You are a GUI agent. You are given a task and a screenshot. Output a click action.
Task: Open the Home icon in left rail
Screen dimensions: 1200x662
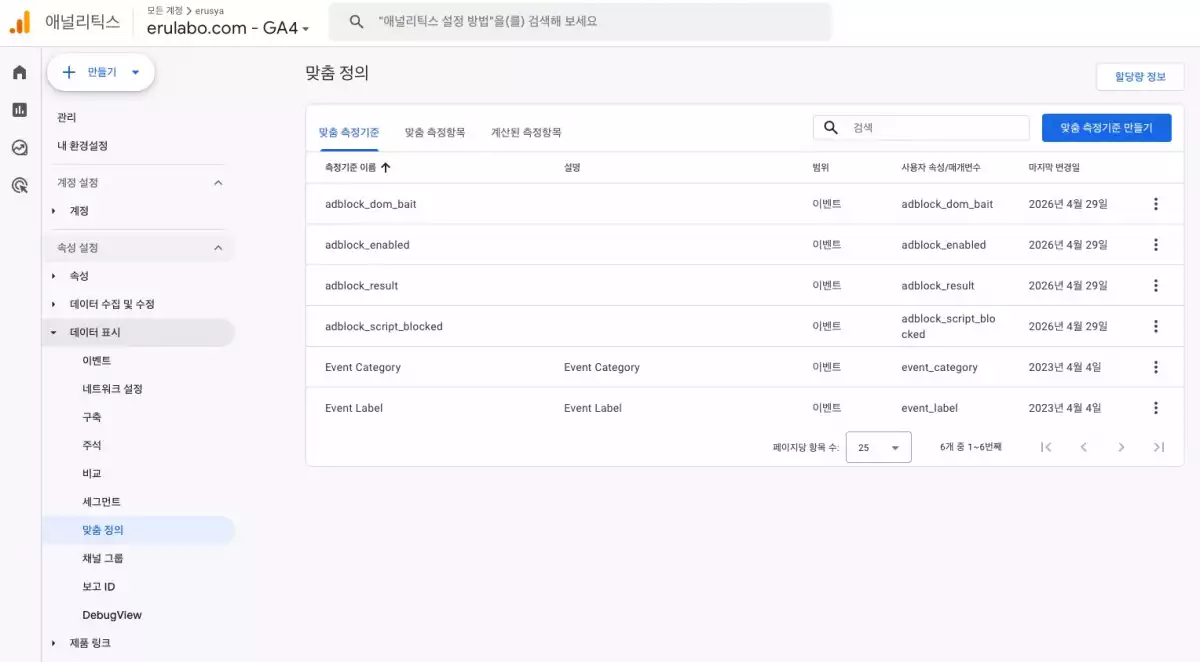(x=19, y=72)
